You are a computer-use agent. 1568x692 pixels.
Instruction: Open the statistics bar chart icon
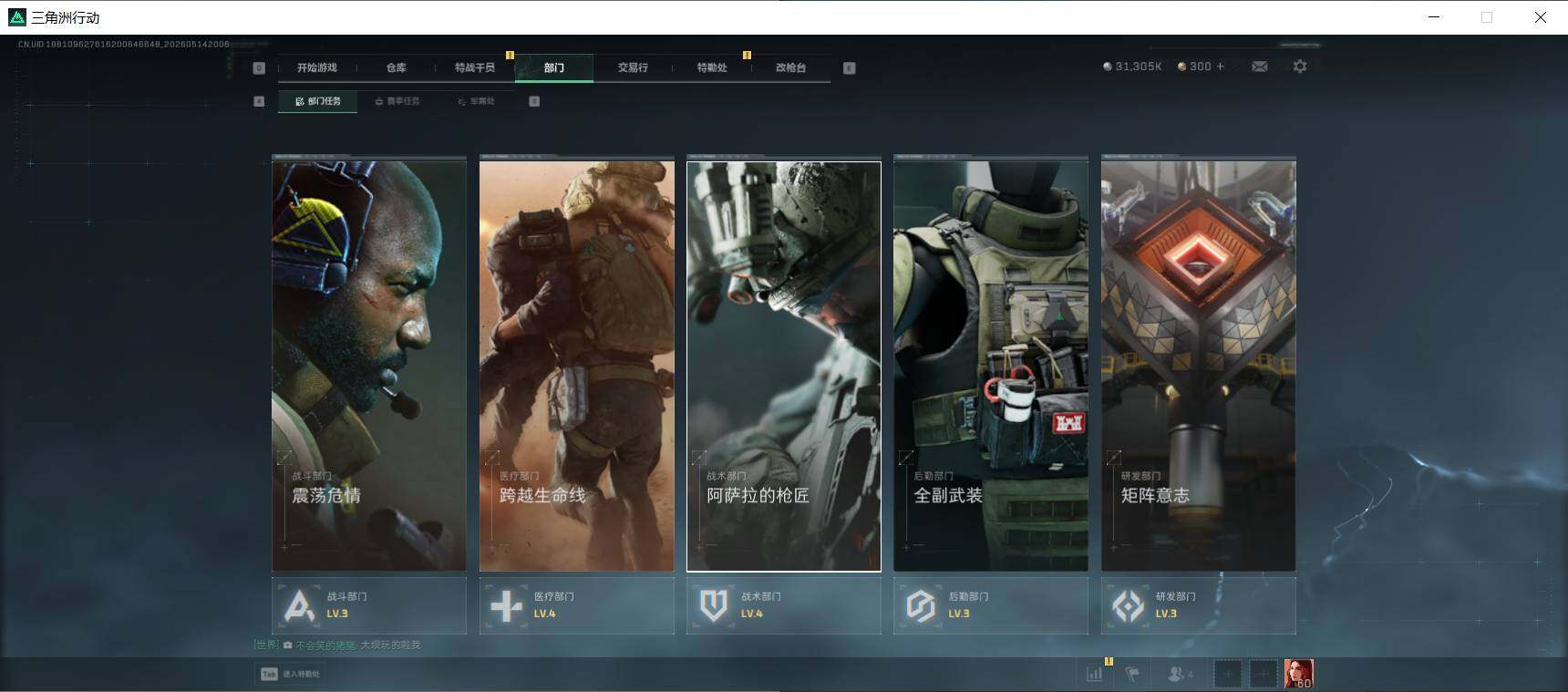(1094, 674)
